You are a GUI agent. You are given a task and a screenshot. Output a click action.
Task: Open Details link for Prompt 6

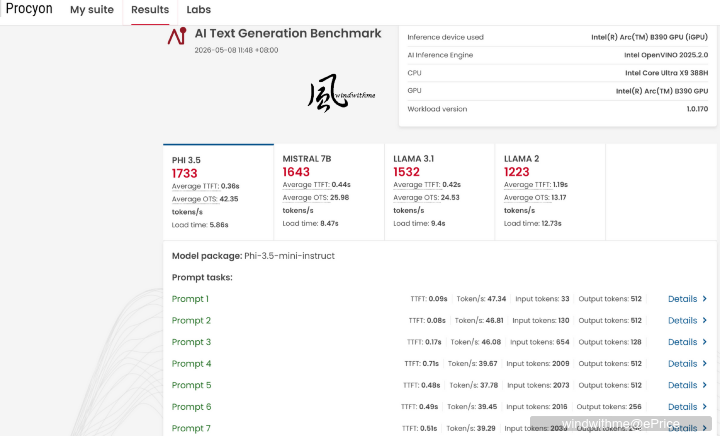pos(682,407)
